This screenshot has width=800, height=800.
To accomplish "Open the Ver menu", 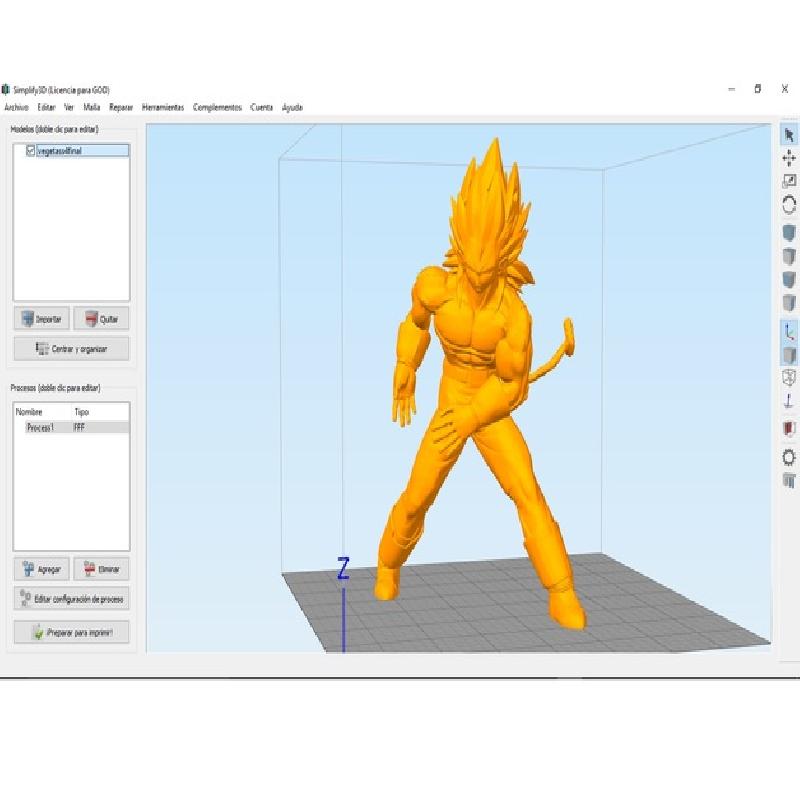I will pyautogui.click(x=69, y=107).
